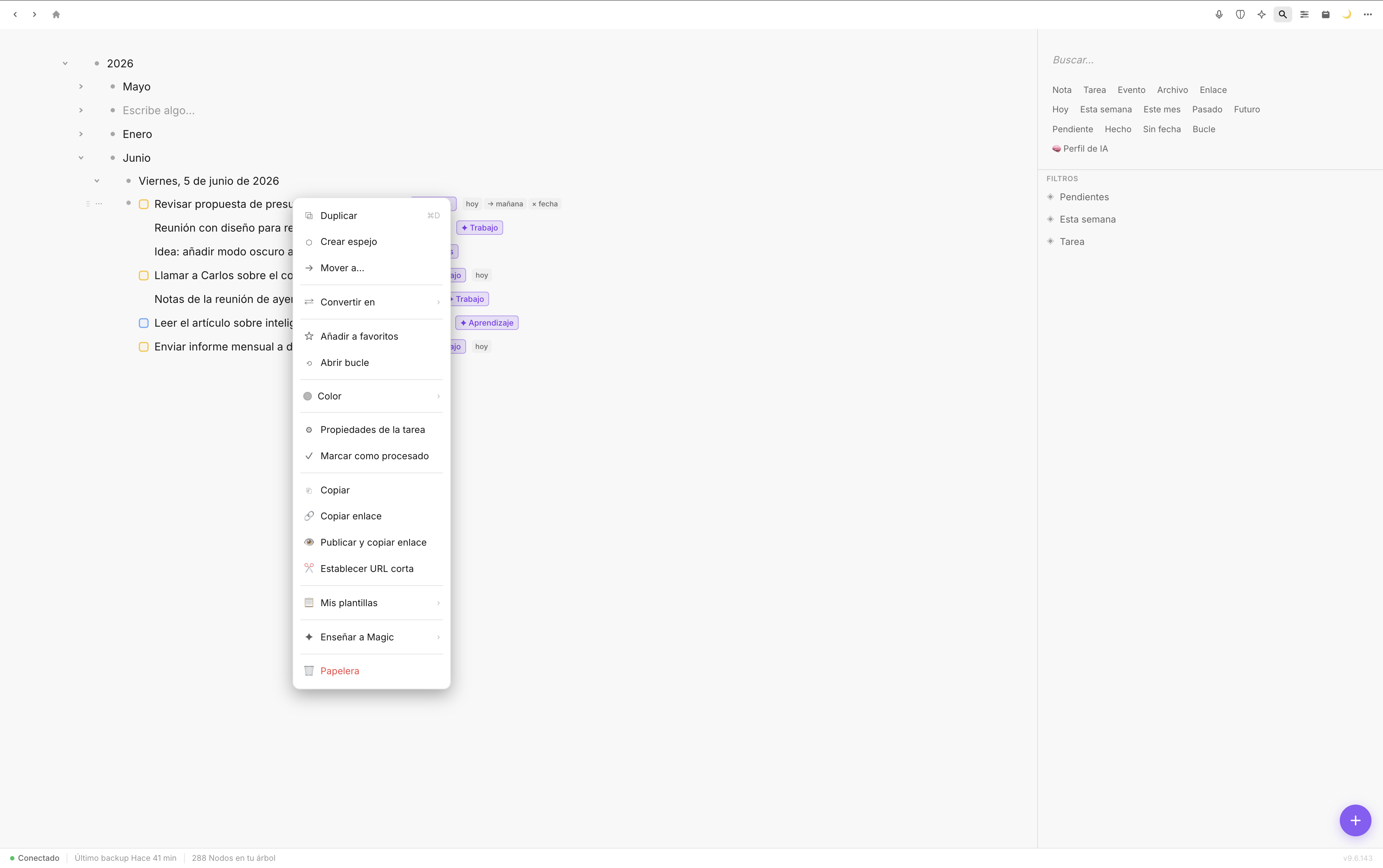Click the Trabajo tag on Reunión con diseño

point(480,228)
